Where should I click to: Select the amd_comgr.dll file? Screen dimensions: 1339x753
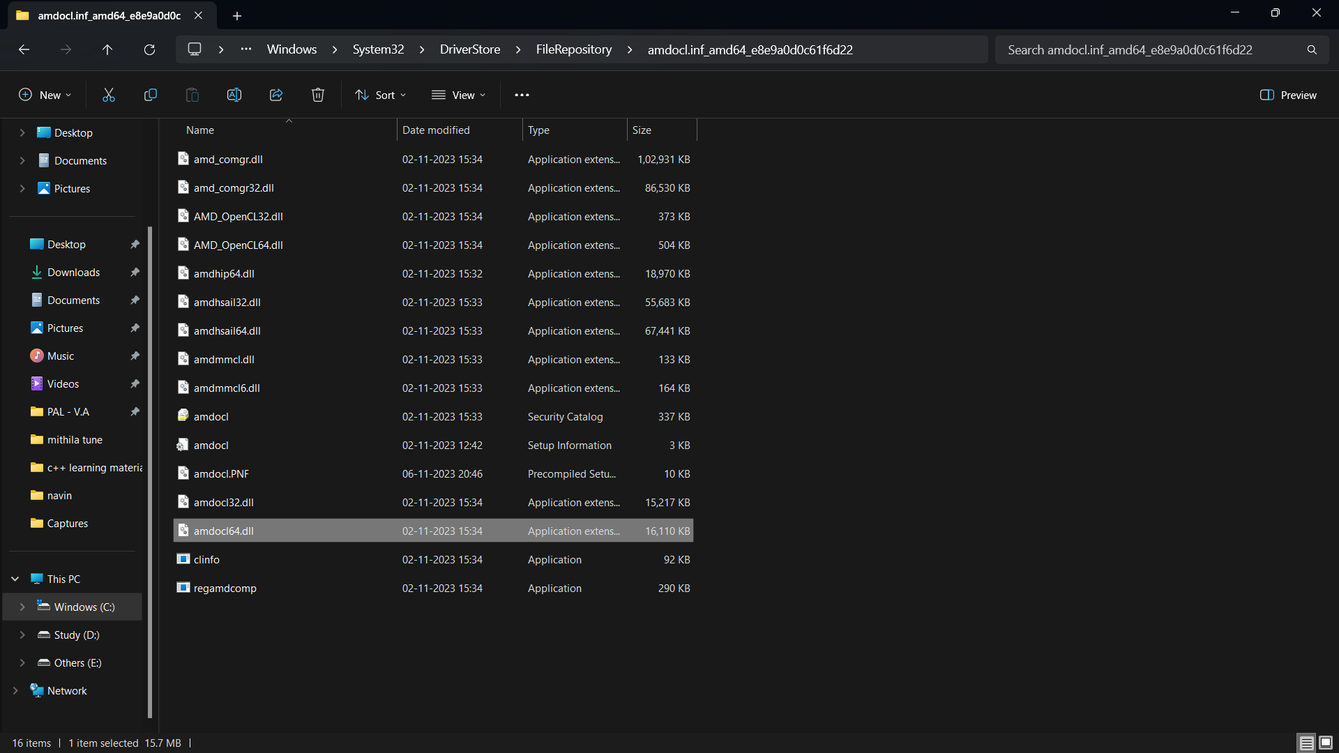(x=433, y=159)
